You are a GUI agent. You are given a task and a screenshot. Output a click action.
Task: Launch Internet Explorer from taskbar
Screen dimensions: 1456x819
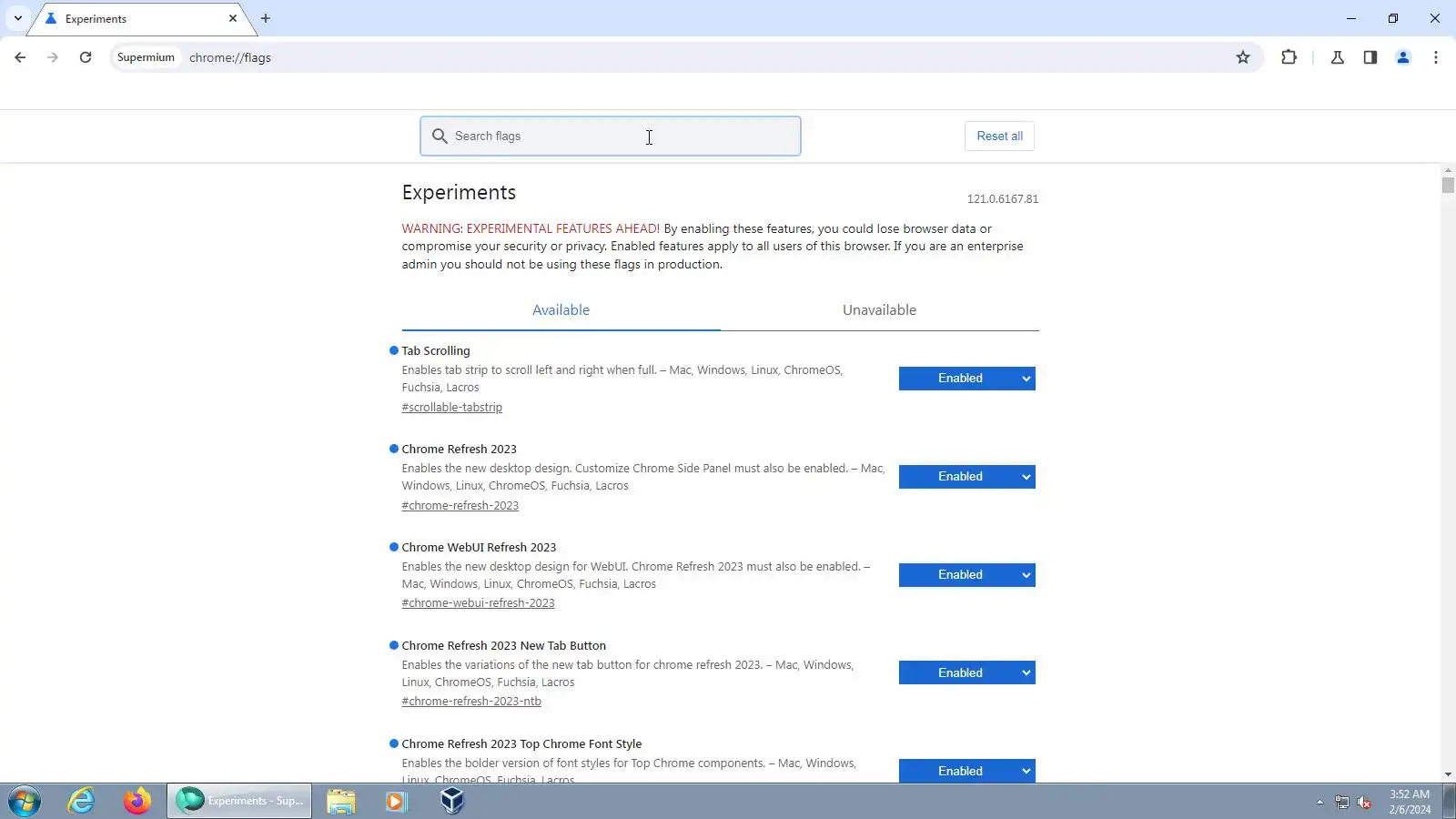(82, 801)
